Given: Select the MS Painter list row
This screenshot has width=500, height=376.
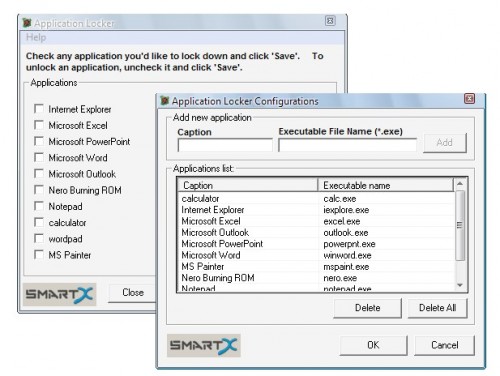Looking at the screenshot, I should [x=316, y=267].
